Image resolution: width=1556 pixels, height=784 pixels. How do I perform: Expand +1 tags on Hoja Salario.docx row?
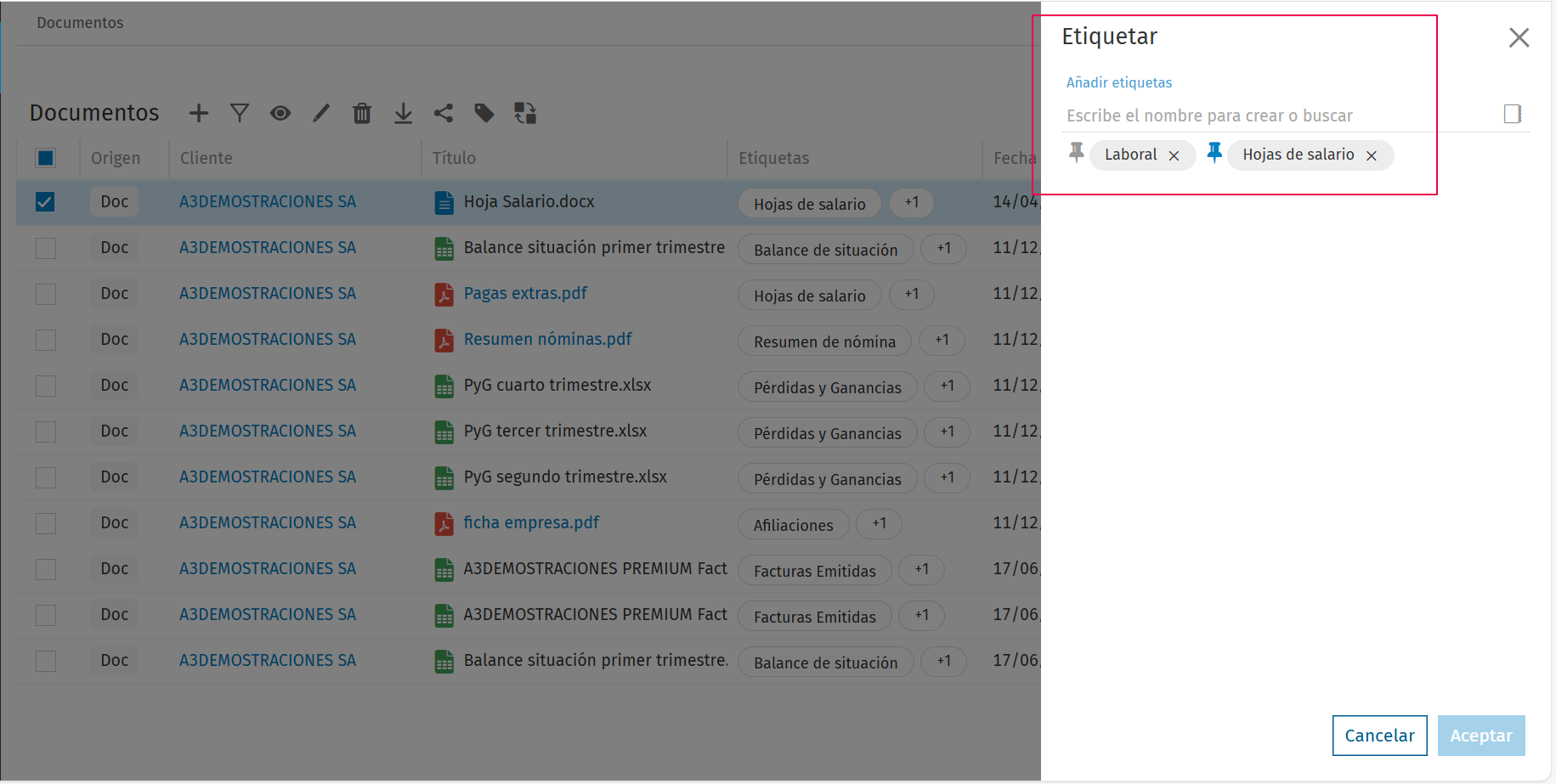tap(912, 202)
